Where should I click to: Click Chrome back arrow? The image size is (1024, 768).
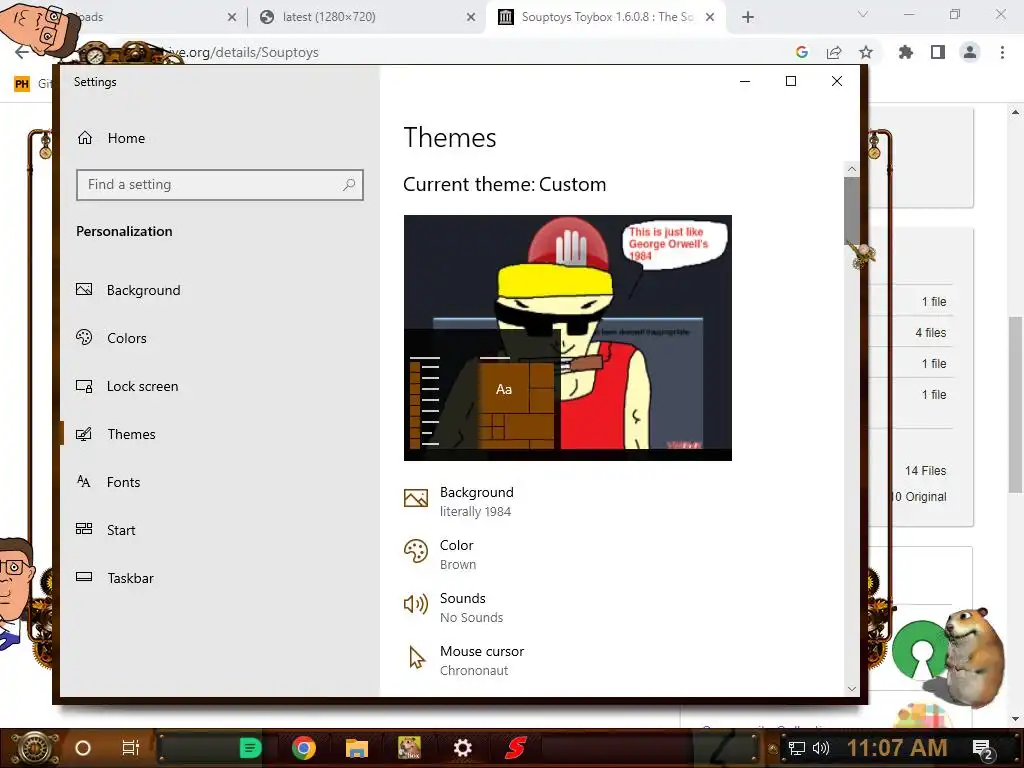pyautogui.click(x=22, y=52)
